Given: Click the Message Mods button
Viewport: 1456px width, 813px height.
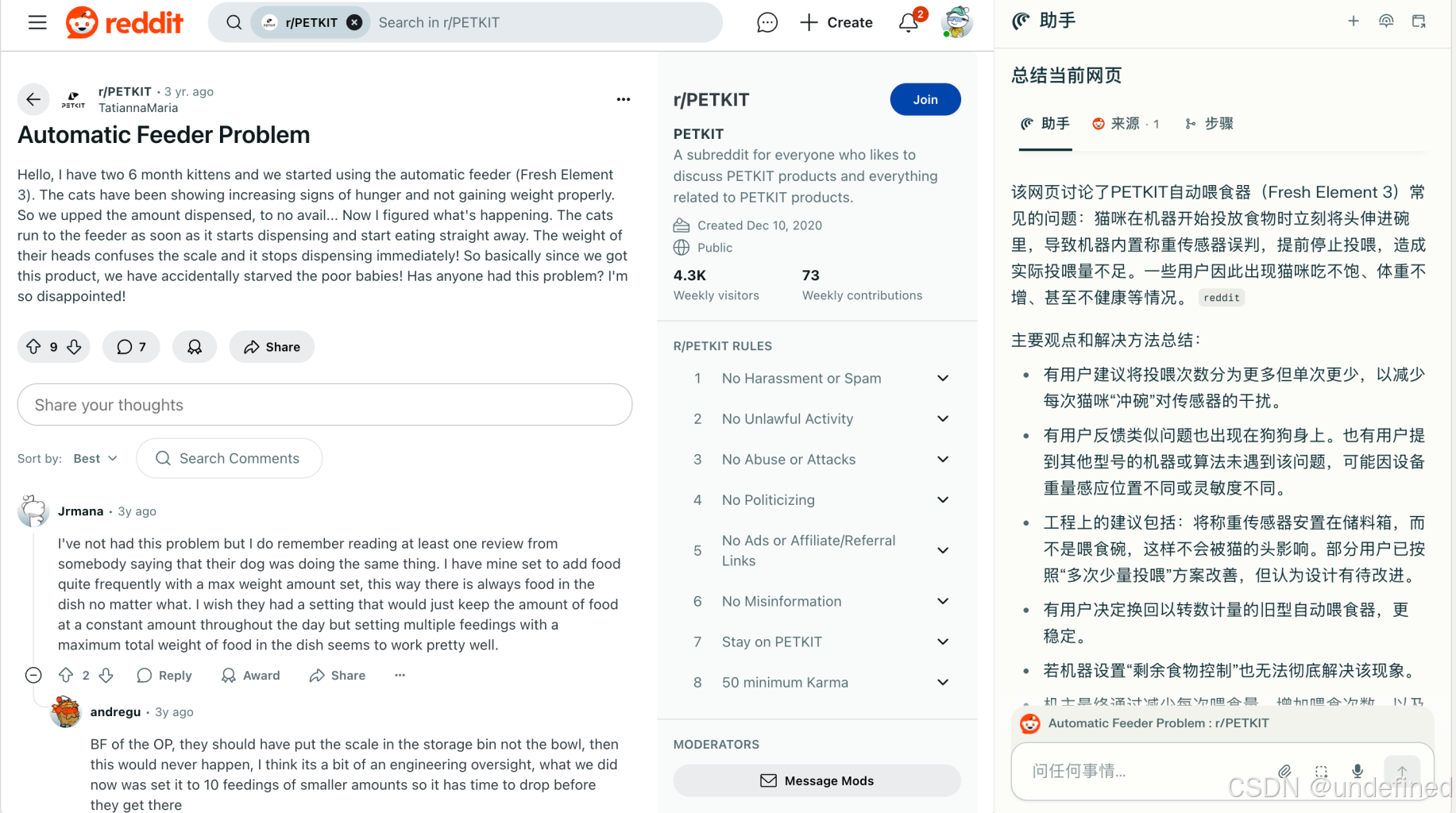Looking at the screenshot, I should point(817,780).
